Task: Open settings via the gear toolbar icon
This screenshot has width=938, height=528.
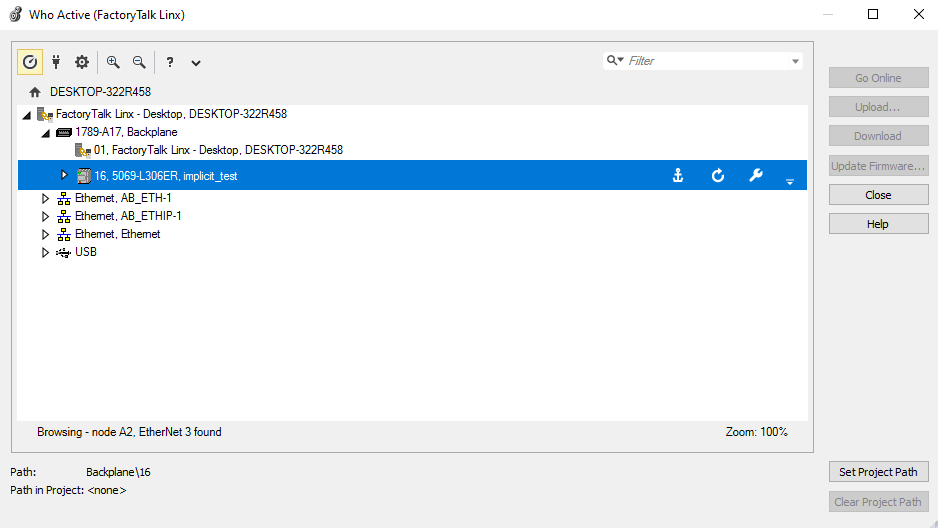Action: coord(82,62)
